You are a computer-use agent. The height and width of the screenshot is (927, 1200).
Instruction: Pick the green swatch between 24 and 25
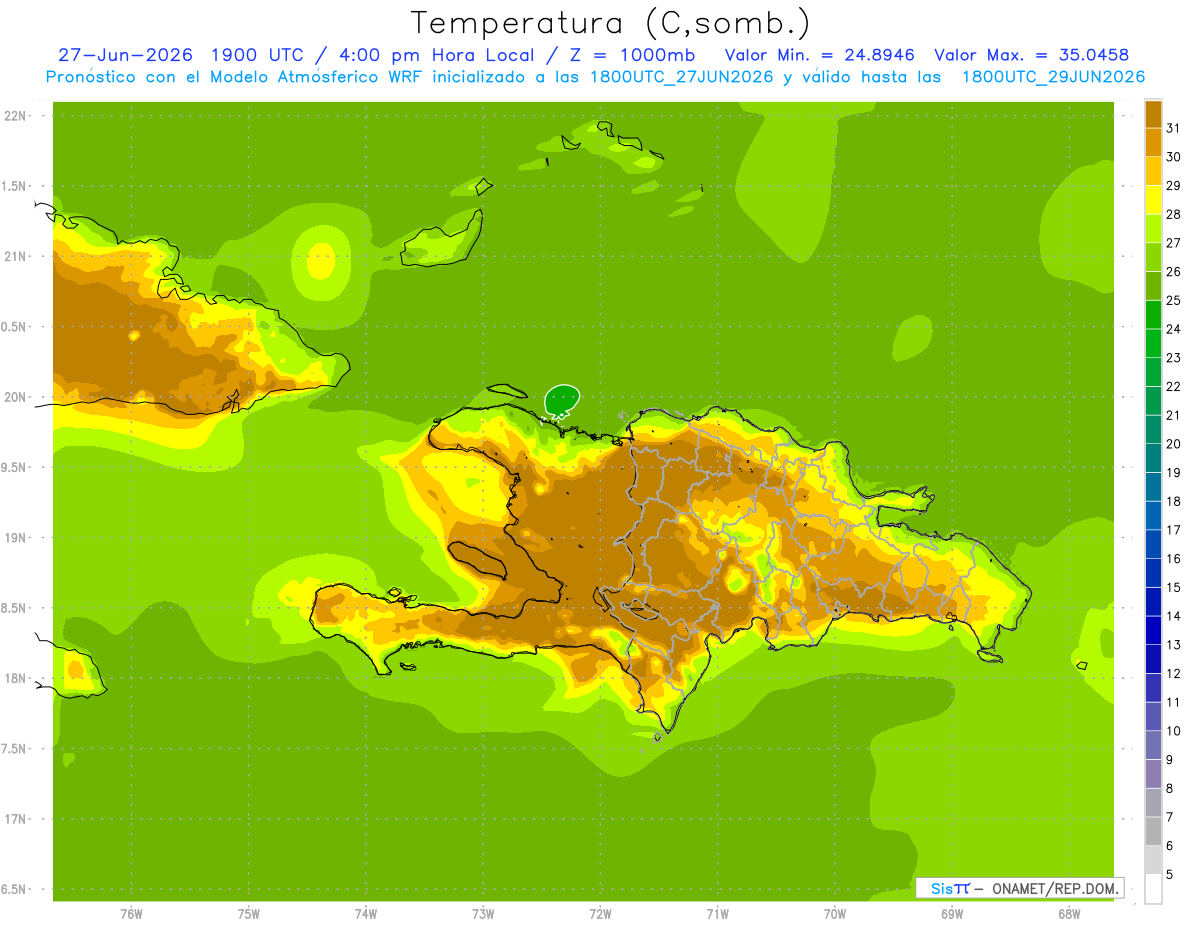pyautogui.click(x=1153, y=315)
